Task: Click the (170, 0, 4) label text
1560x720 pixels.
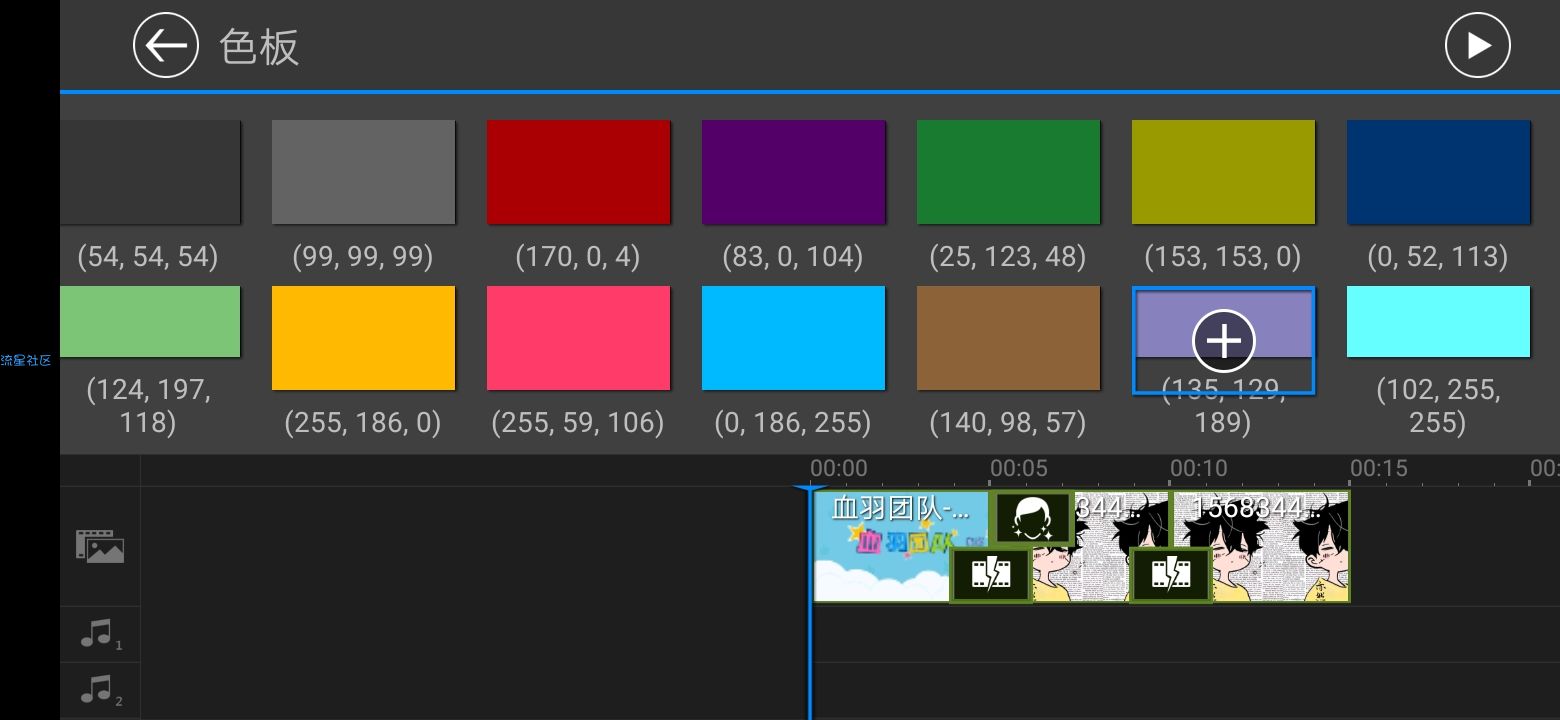Action: (578, 257)
